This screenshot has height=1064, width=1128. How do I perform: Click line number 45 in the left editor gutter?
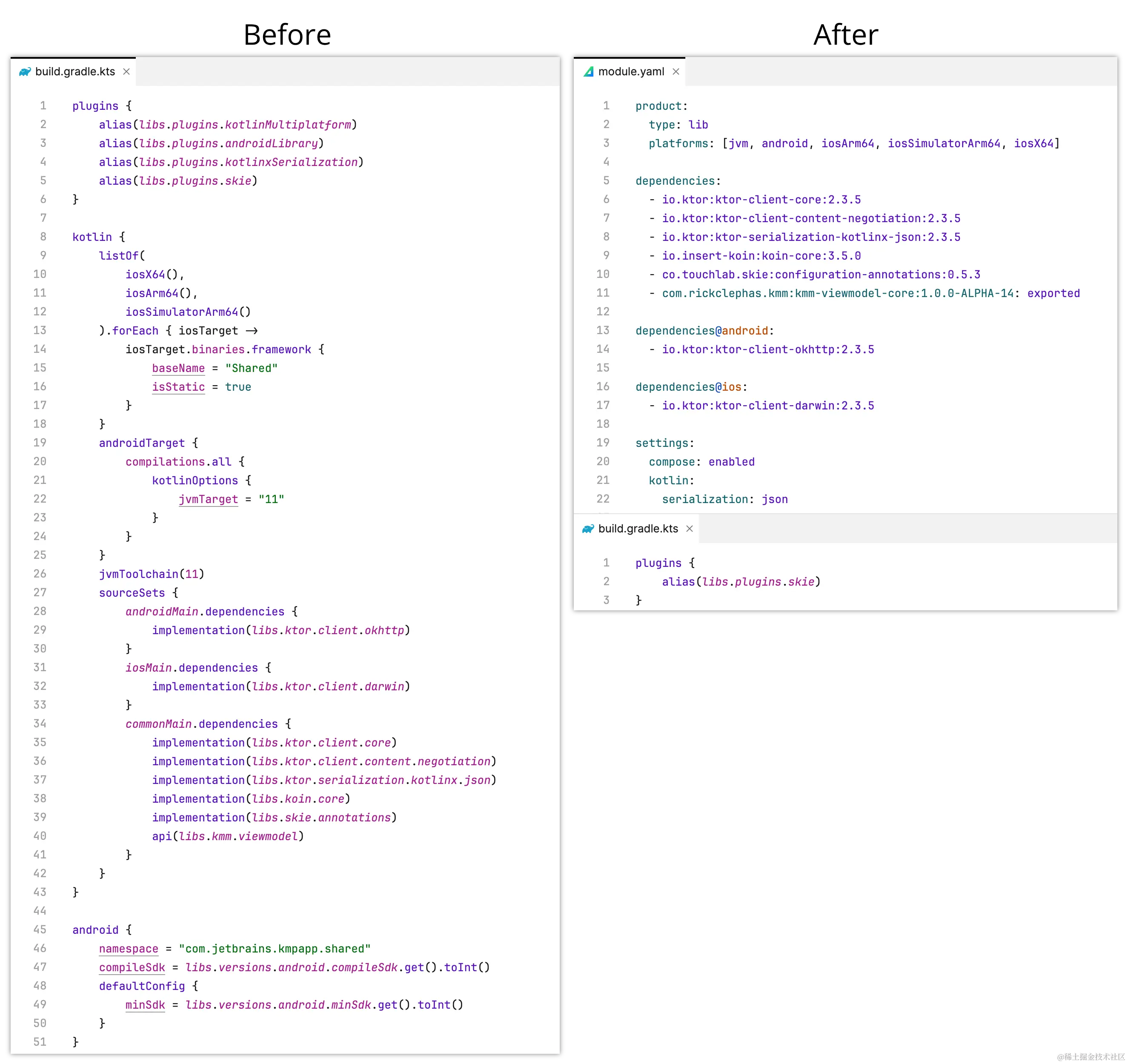click(x=40, y=930)
